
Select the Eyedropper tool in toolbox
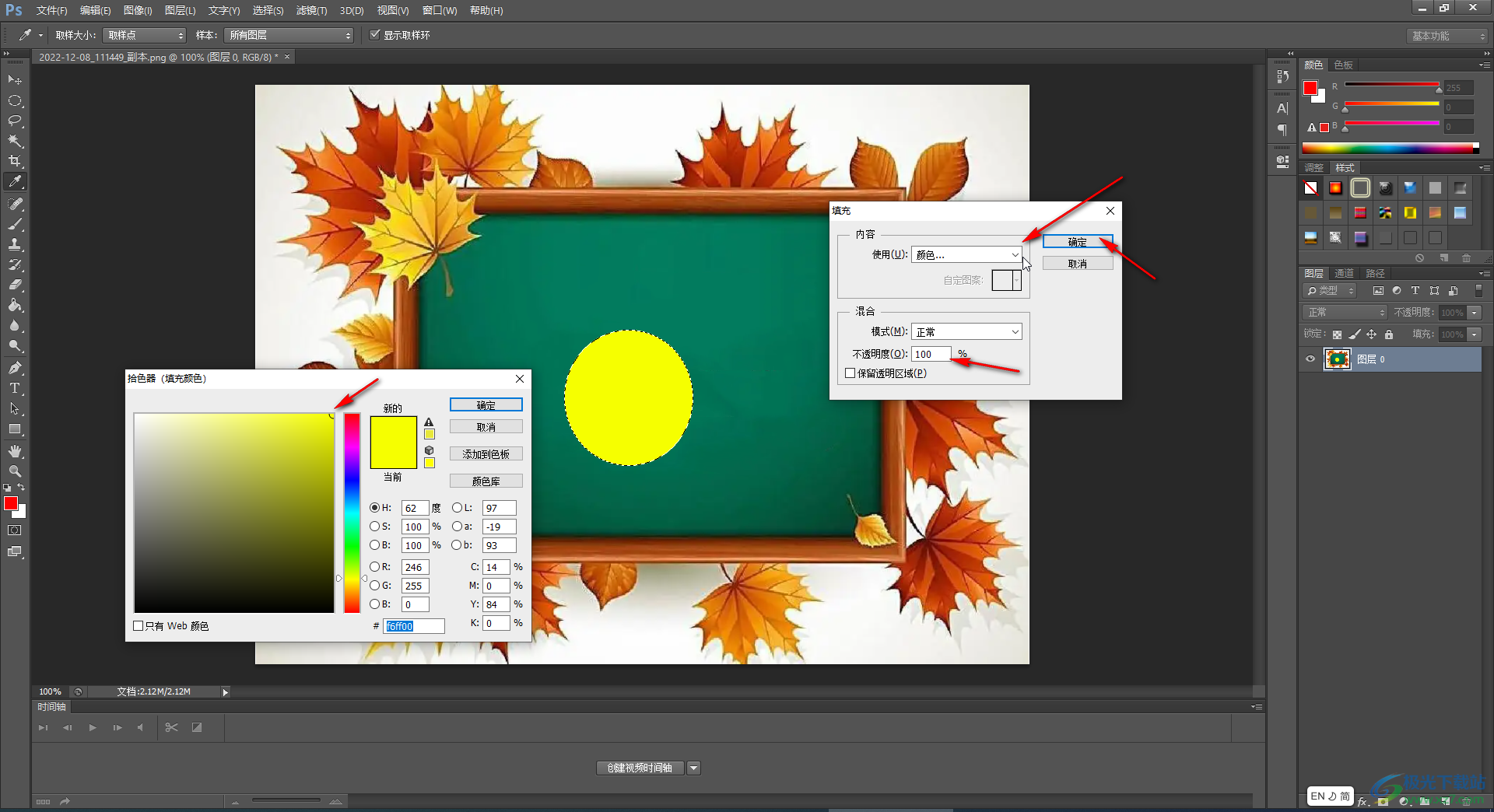tap(15, 182)
